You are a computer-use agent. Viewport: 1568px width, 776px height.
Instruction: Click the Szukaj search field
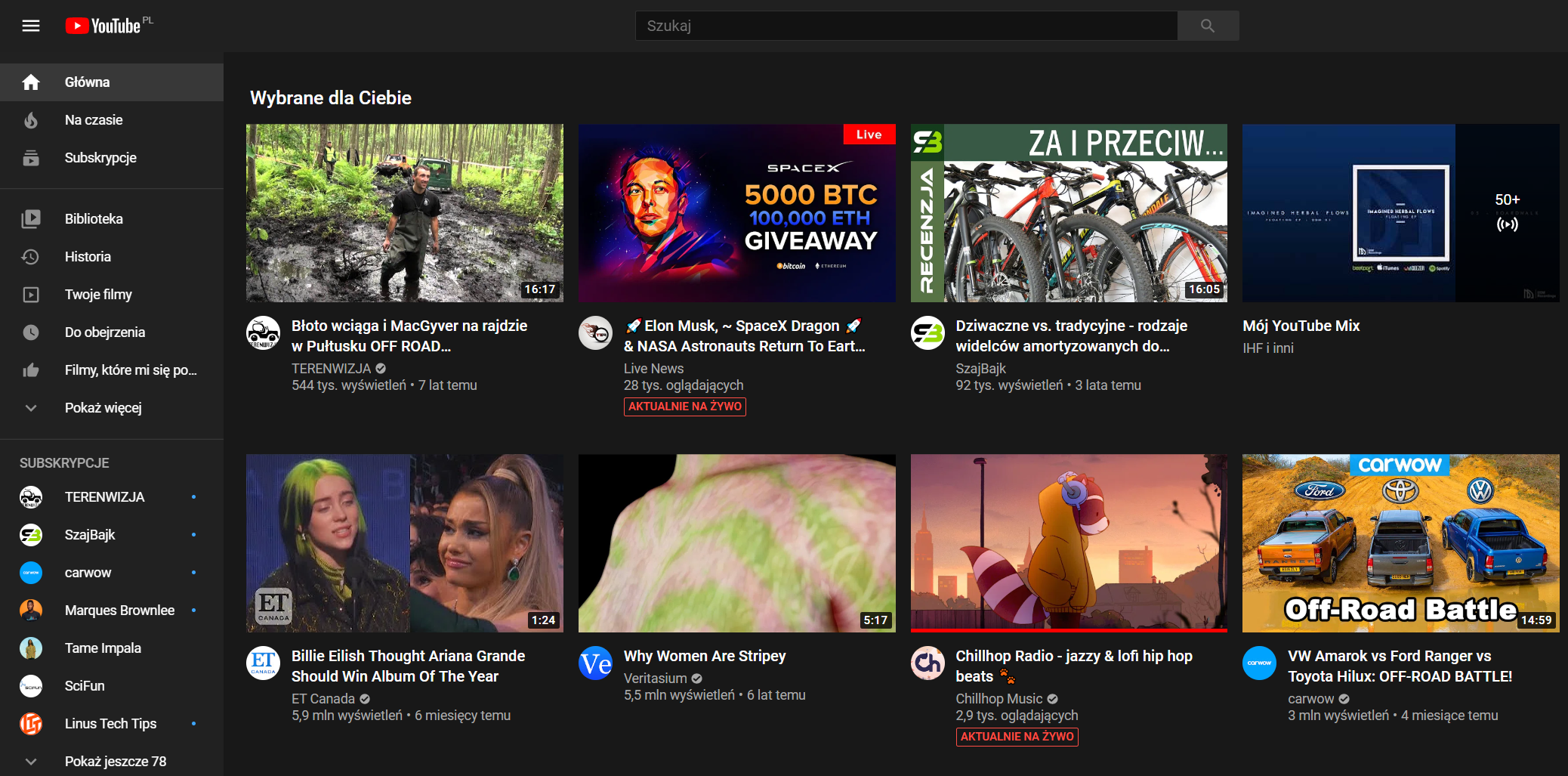coord(906,26)
